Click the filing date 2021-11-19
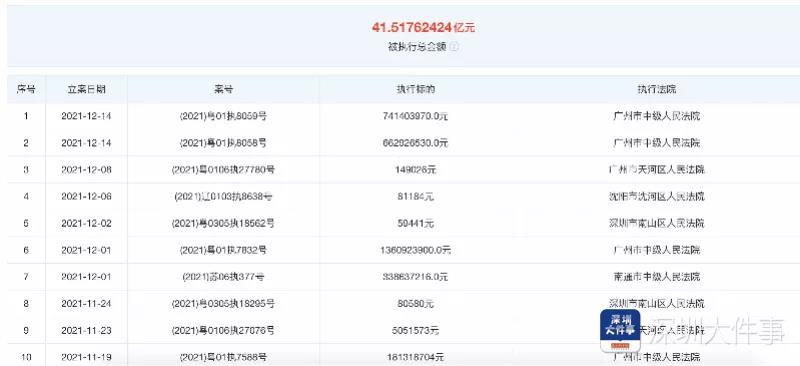Image resolution: width=800 pixels, height=366 pixels. pyautogui.click(x=86, y=357)
